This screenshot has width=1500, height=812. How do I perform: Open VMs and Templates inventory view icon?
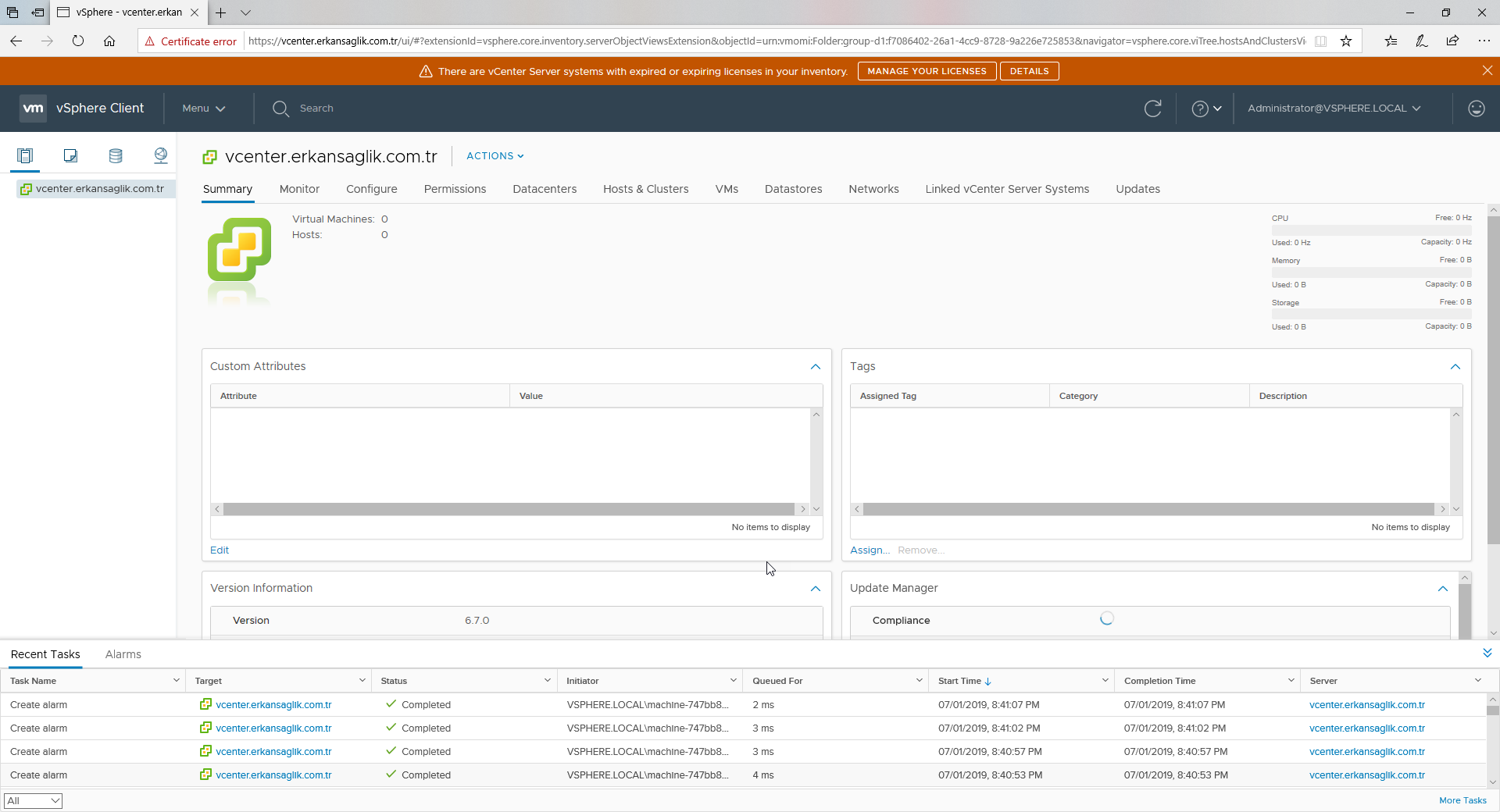[70, 155]
